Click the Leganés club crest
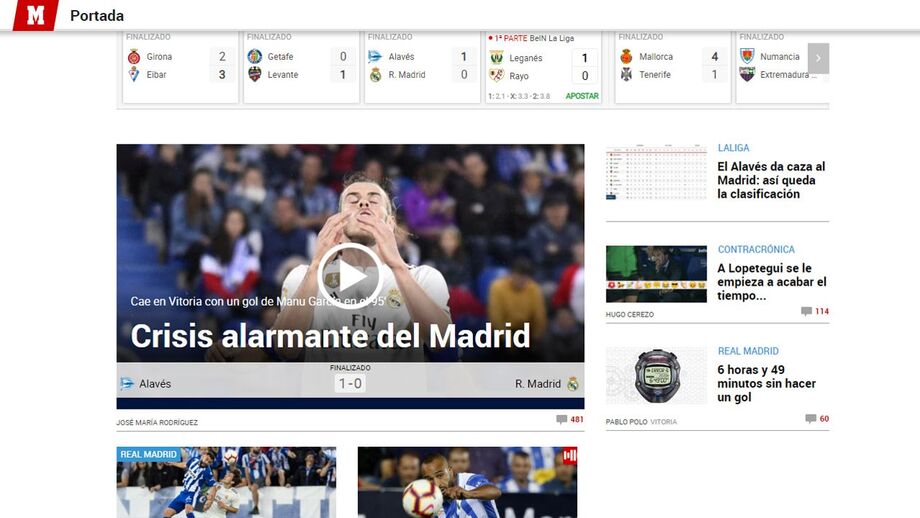 [496, 57]
